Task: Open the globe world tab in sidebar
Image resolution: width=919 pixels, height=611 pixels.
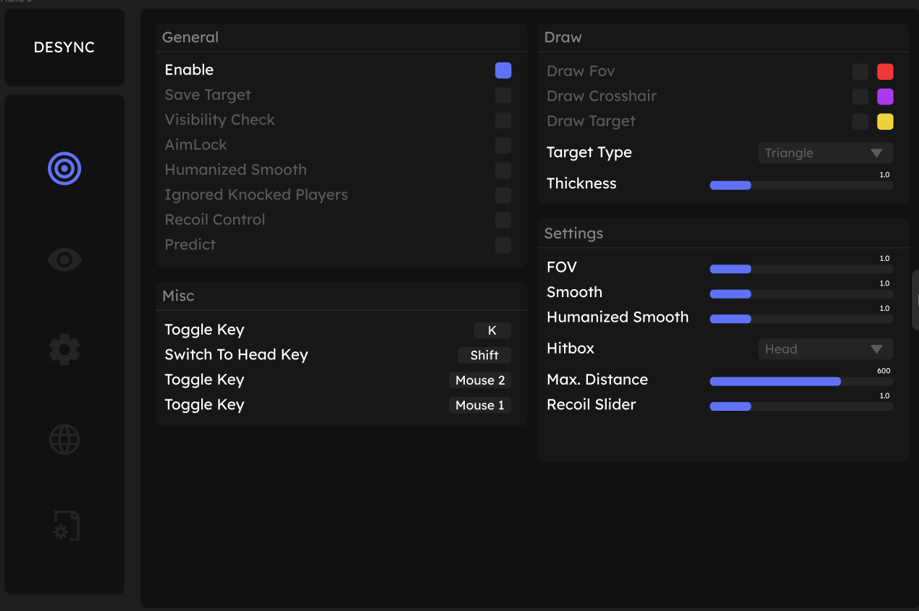Action: pyautogui.click(x=64, y=440)
